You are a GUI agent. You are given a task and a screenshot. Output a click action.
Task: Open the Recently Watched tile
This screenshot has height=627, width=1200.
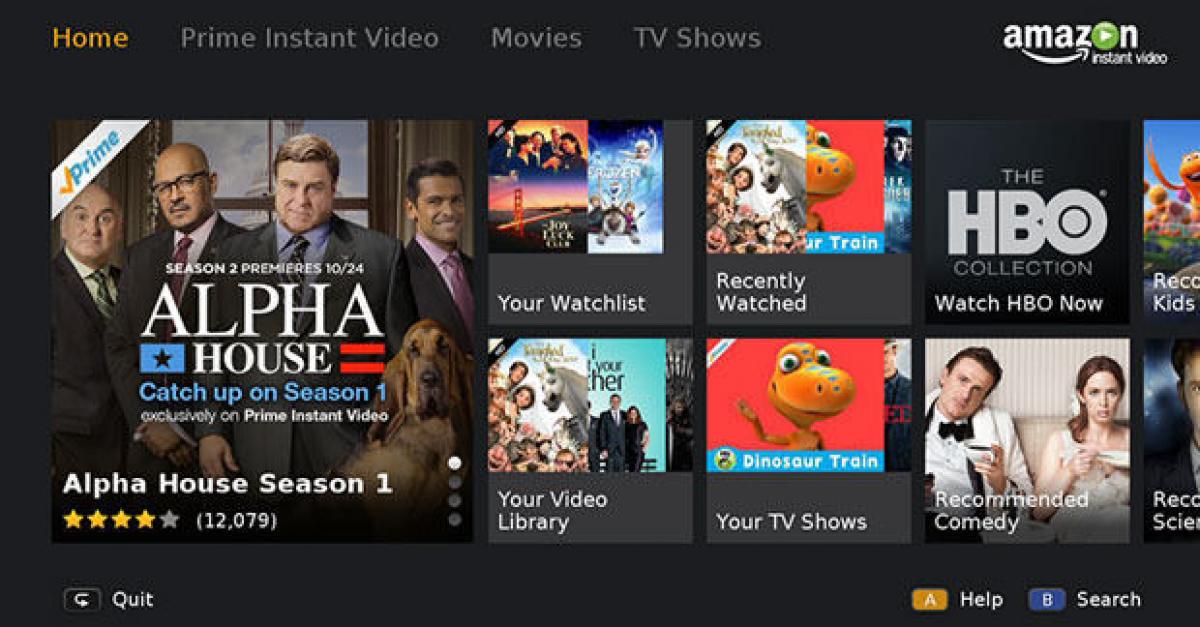tap(809, 222)
